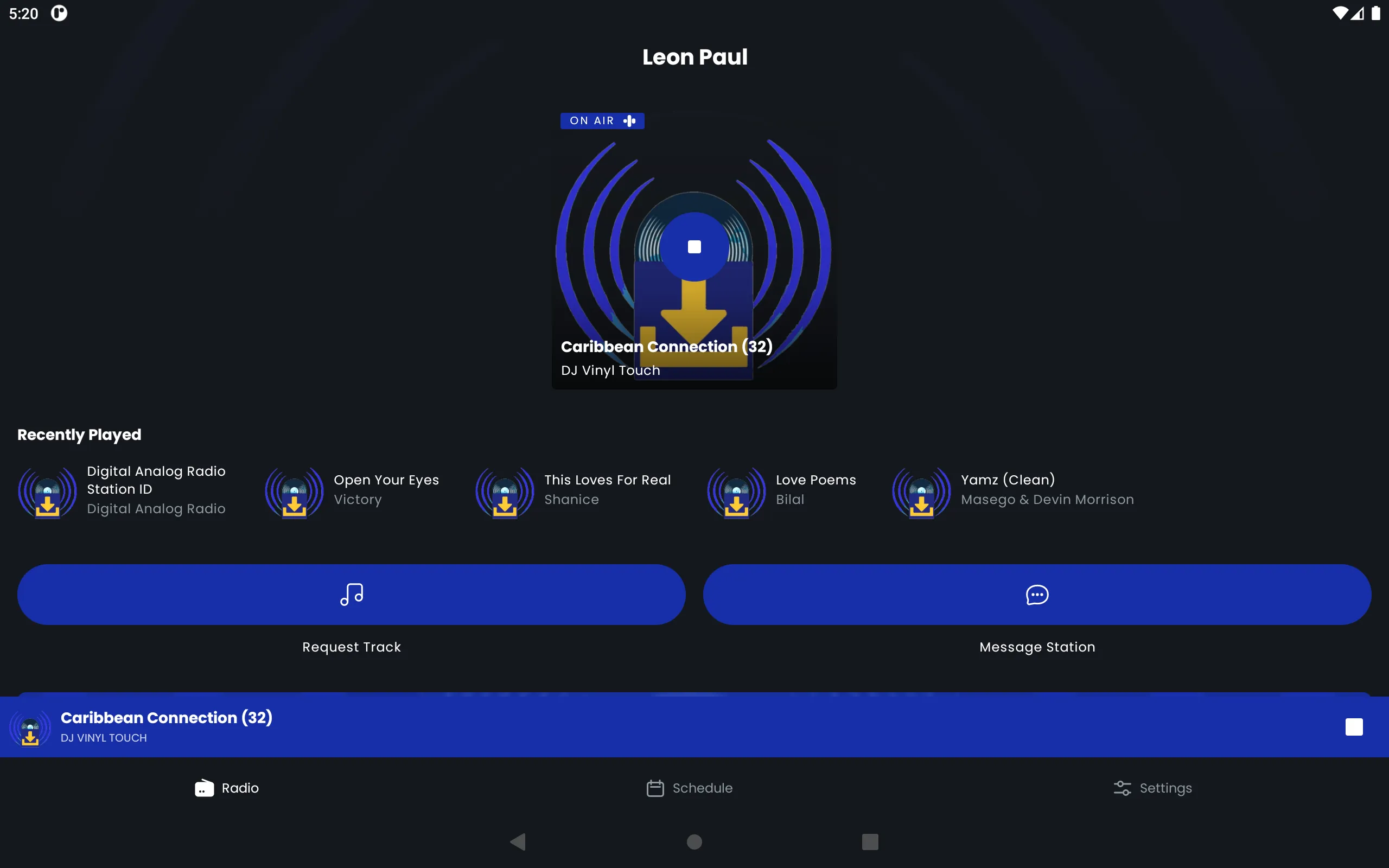Click the Settings sliders icon
This screenshot has width=1389, height=868.
pyautogui.click(x=1122, y=788)
